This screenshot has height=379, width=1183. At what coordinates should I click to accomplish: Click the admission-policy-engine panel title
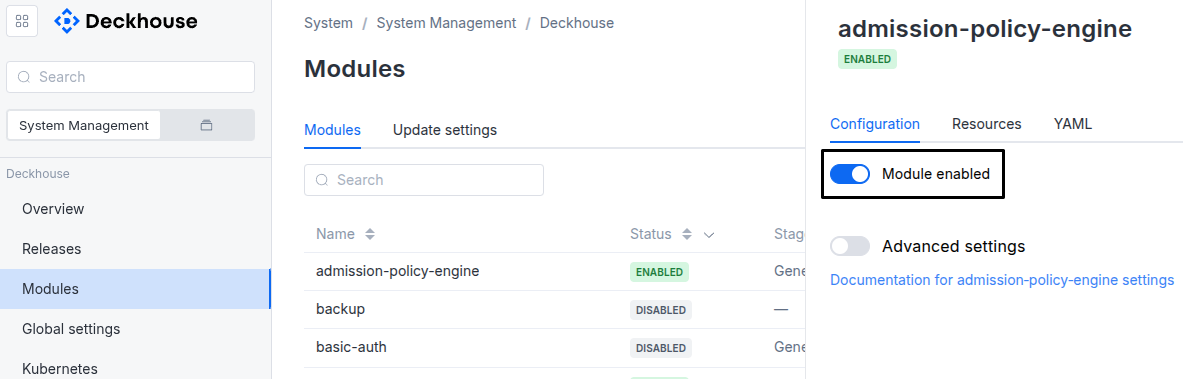[985, 29]
